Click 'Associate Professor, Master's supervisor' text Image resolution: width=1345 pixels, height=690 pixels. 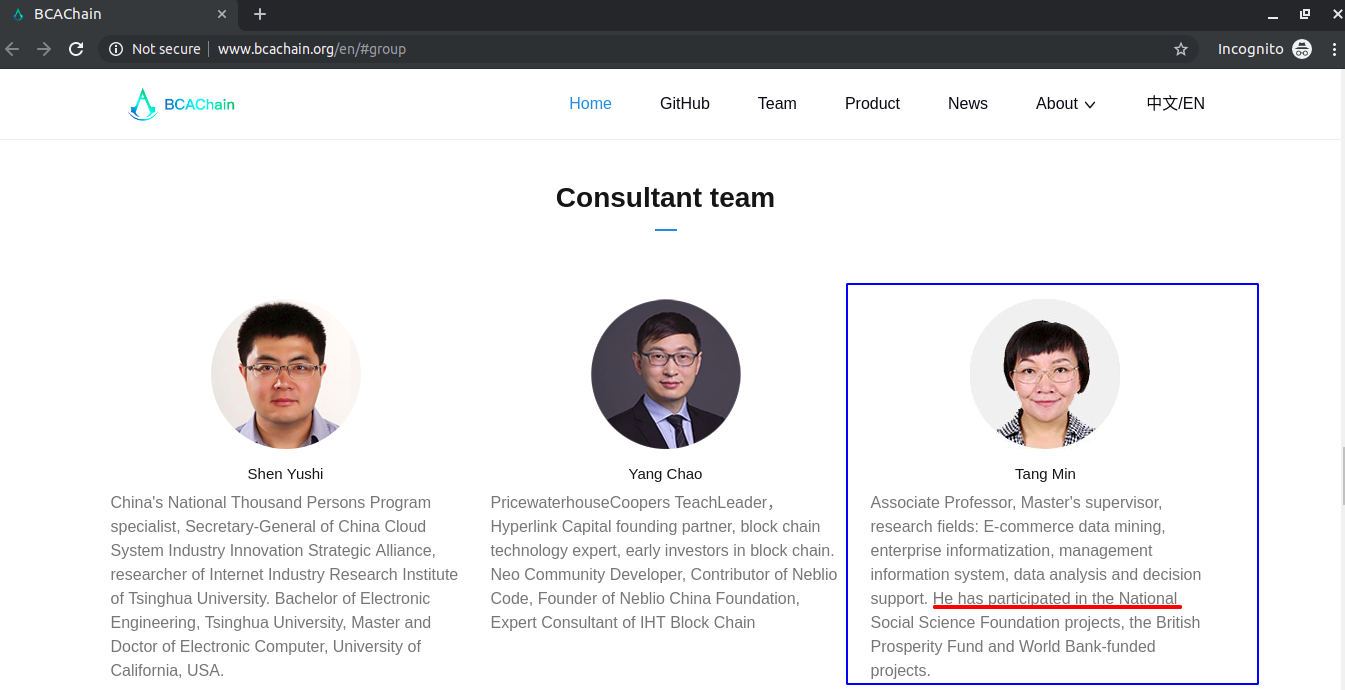click(x=1016, y=503)
